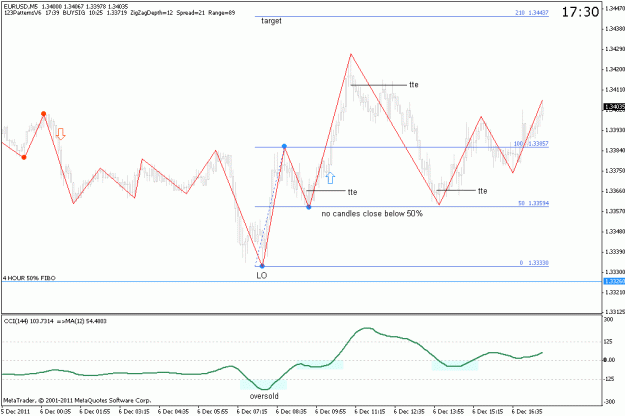Click the '6 Dec 07:15' time axis label

pos(252,411)
